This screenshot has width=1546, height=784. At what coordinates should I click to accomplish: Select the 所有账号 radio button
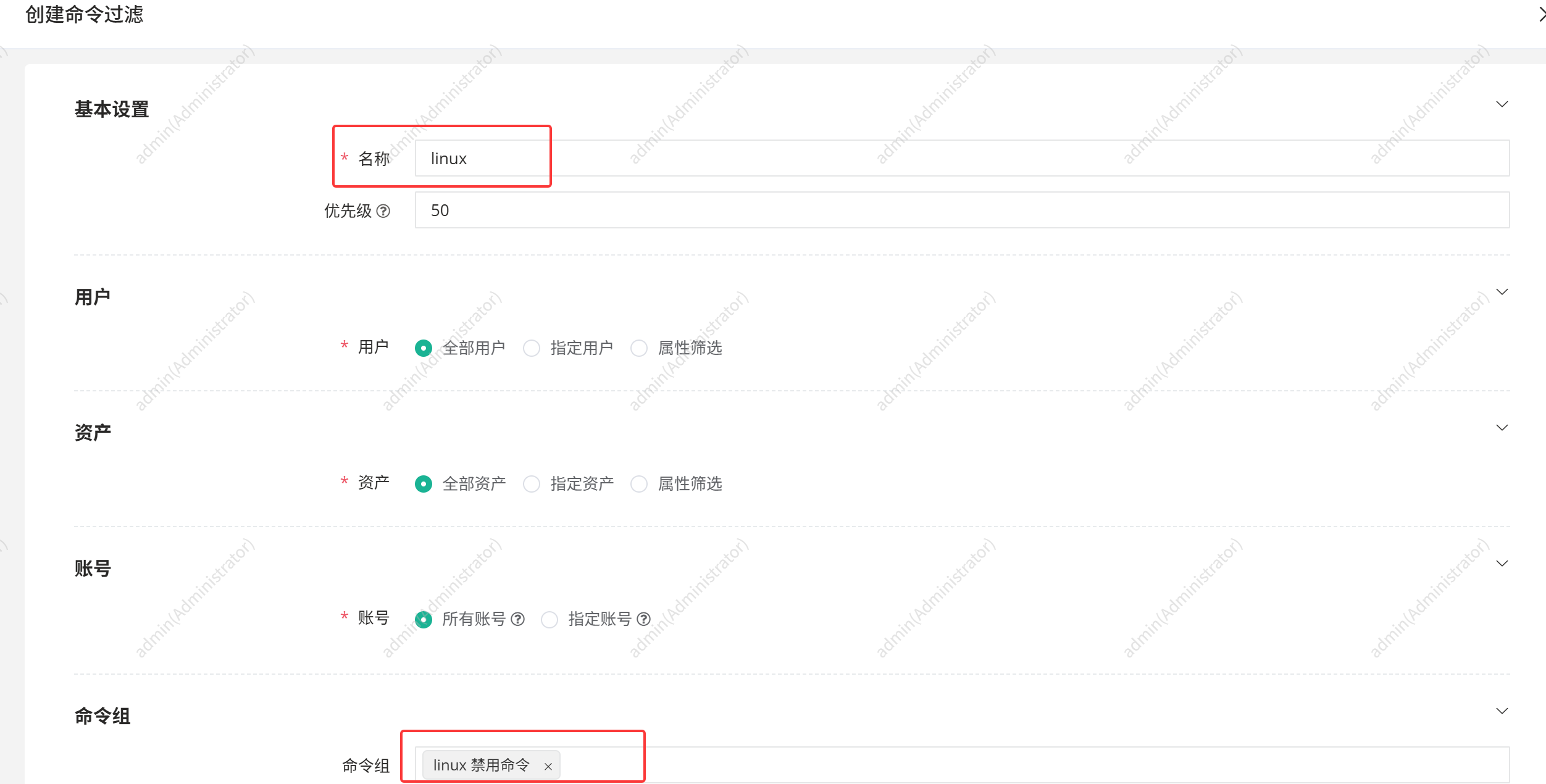[x=424, y=619]
